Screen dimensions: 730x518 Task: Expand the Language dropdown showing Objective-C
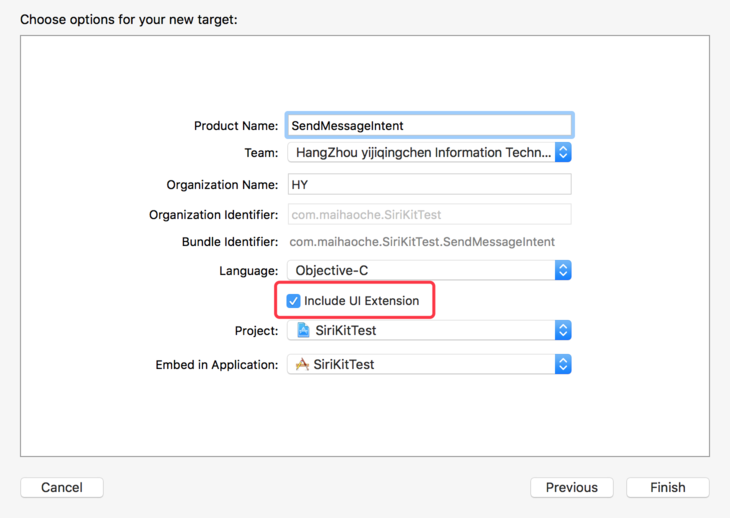429,271
